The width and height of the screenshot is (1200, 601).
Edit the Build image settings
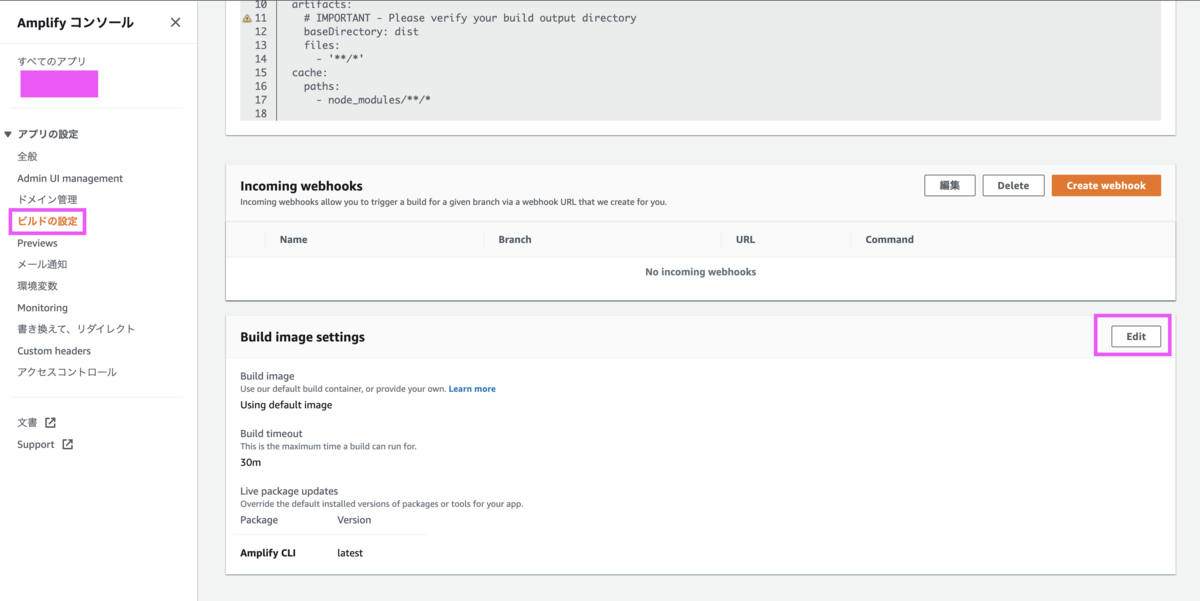click(1136, 337)
